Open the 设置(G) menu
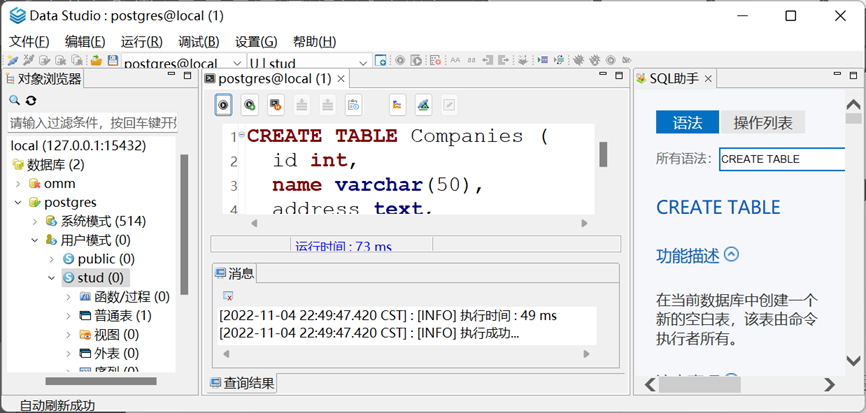Image resolution: width=866 pixels, height=413 pixels. [256, 41]
